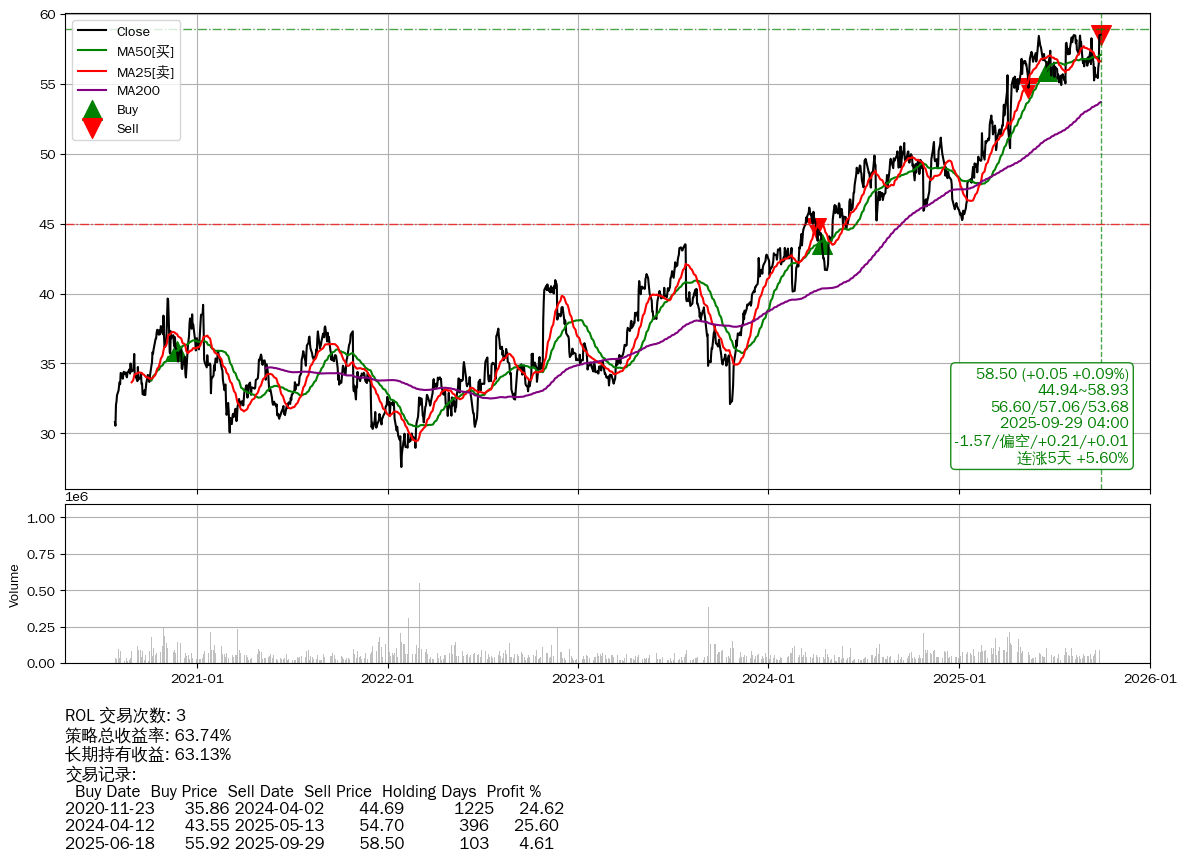Click the purple MA200 line swatch in the legend
Screen dimensions: 1186x861
tap(92, 90)
